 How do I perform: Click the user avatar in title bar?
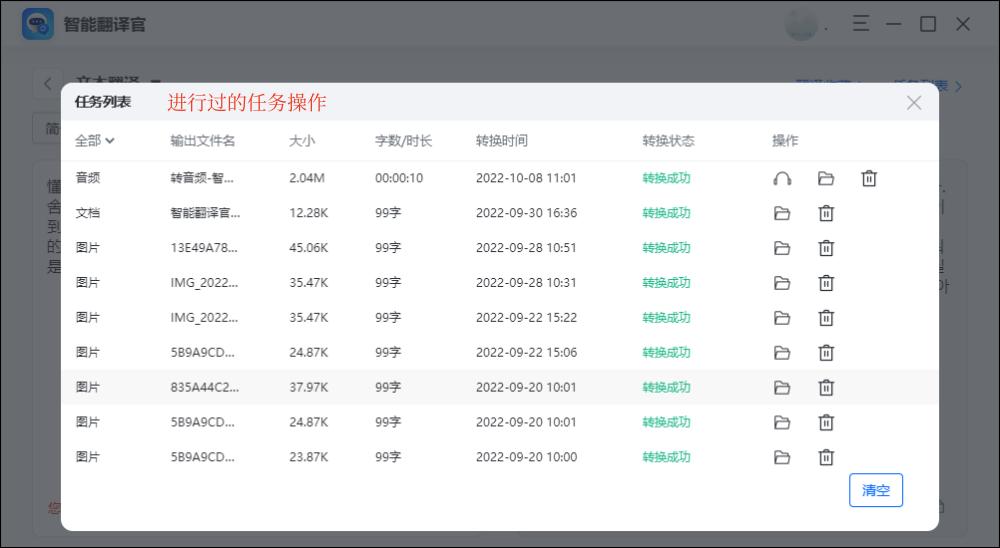pyautogui.click(x=801, y=25)
